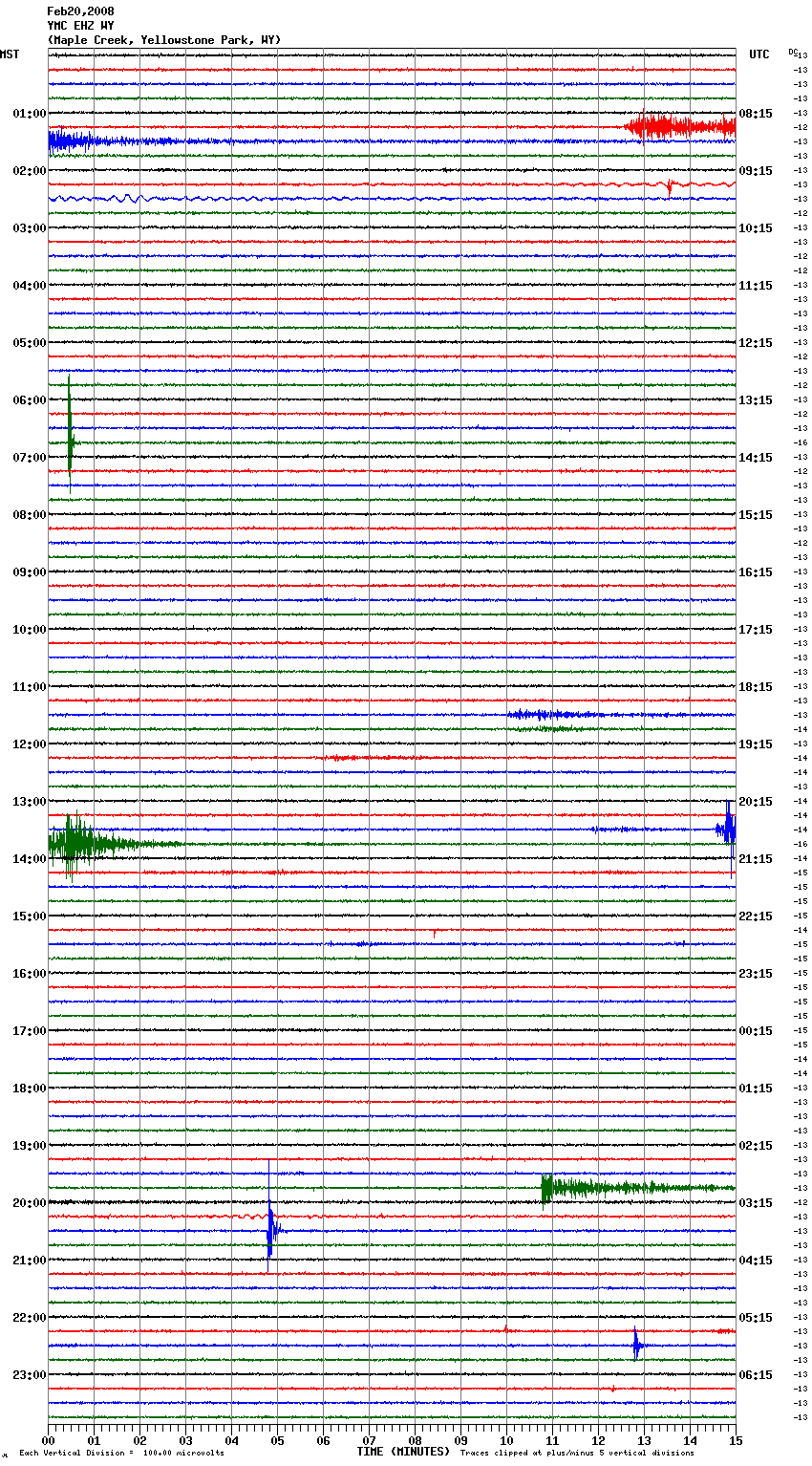
Task: Click the green spike between 06:00 and 07:00 MST
Action: pos(70,435)
